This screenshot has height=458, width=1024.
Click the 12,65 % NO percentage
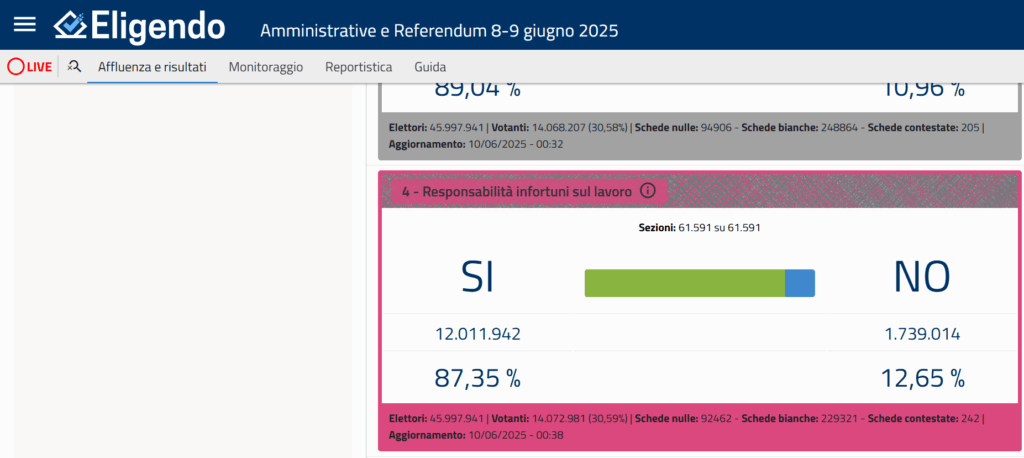922,378
